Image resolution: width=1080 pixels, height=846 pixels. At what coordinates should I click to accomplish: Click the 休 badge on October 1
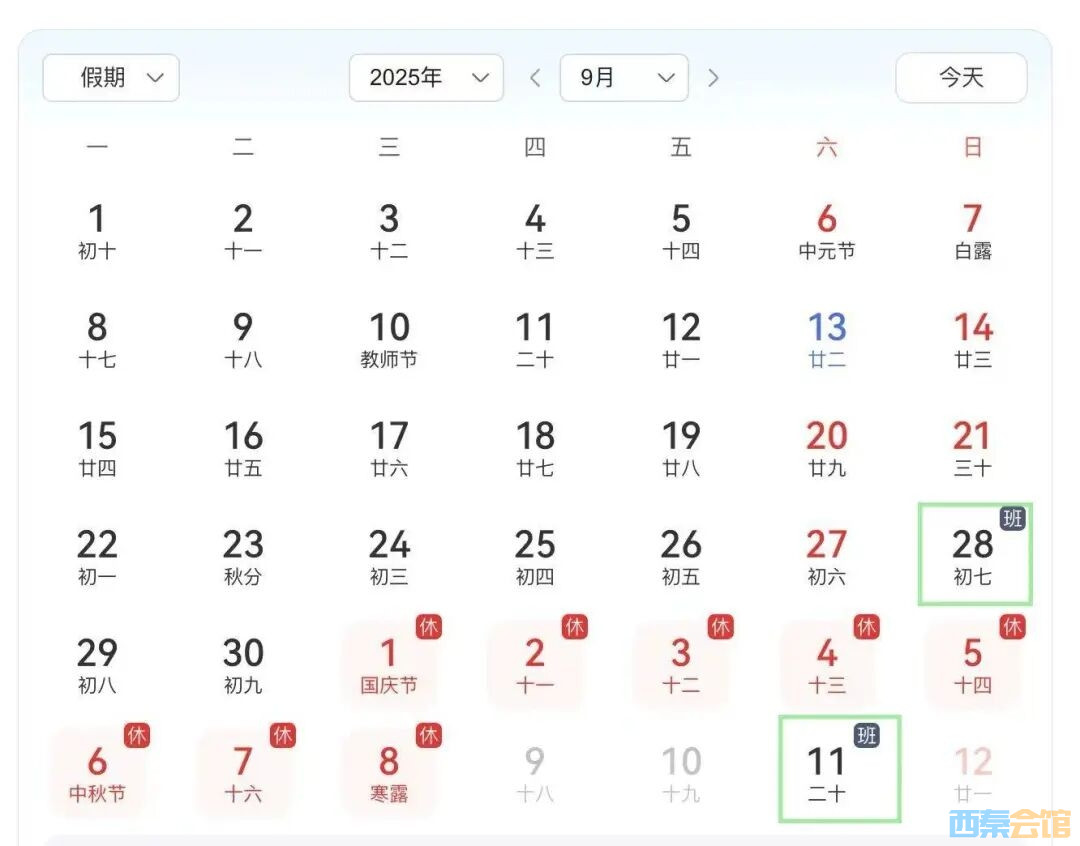429,627
